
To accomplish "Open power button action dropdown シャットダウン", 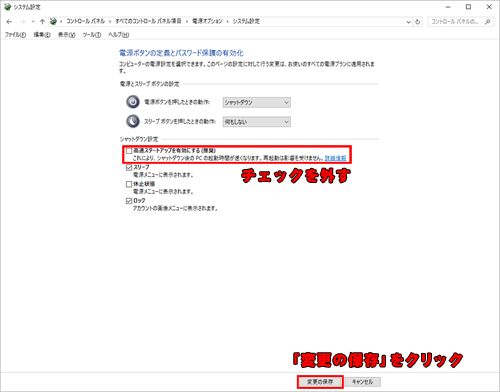I will click(256, 102).
